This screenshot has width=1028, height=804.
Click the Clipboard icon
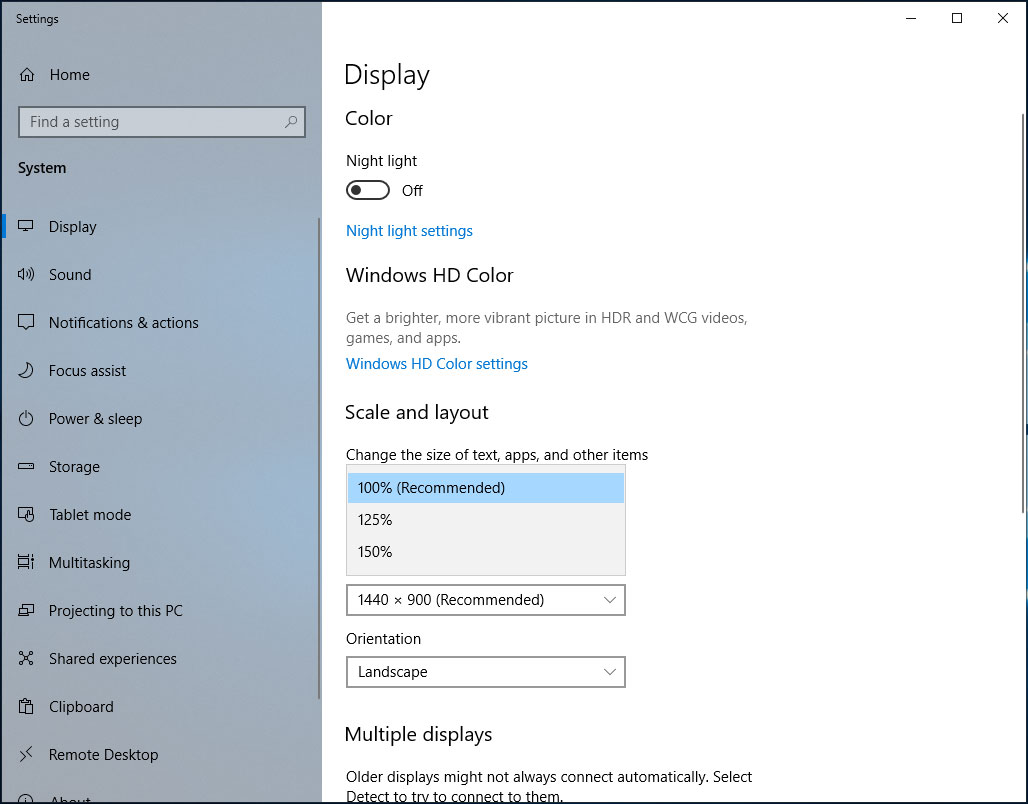[x=26, y=706]
